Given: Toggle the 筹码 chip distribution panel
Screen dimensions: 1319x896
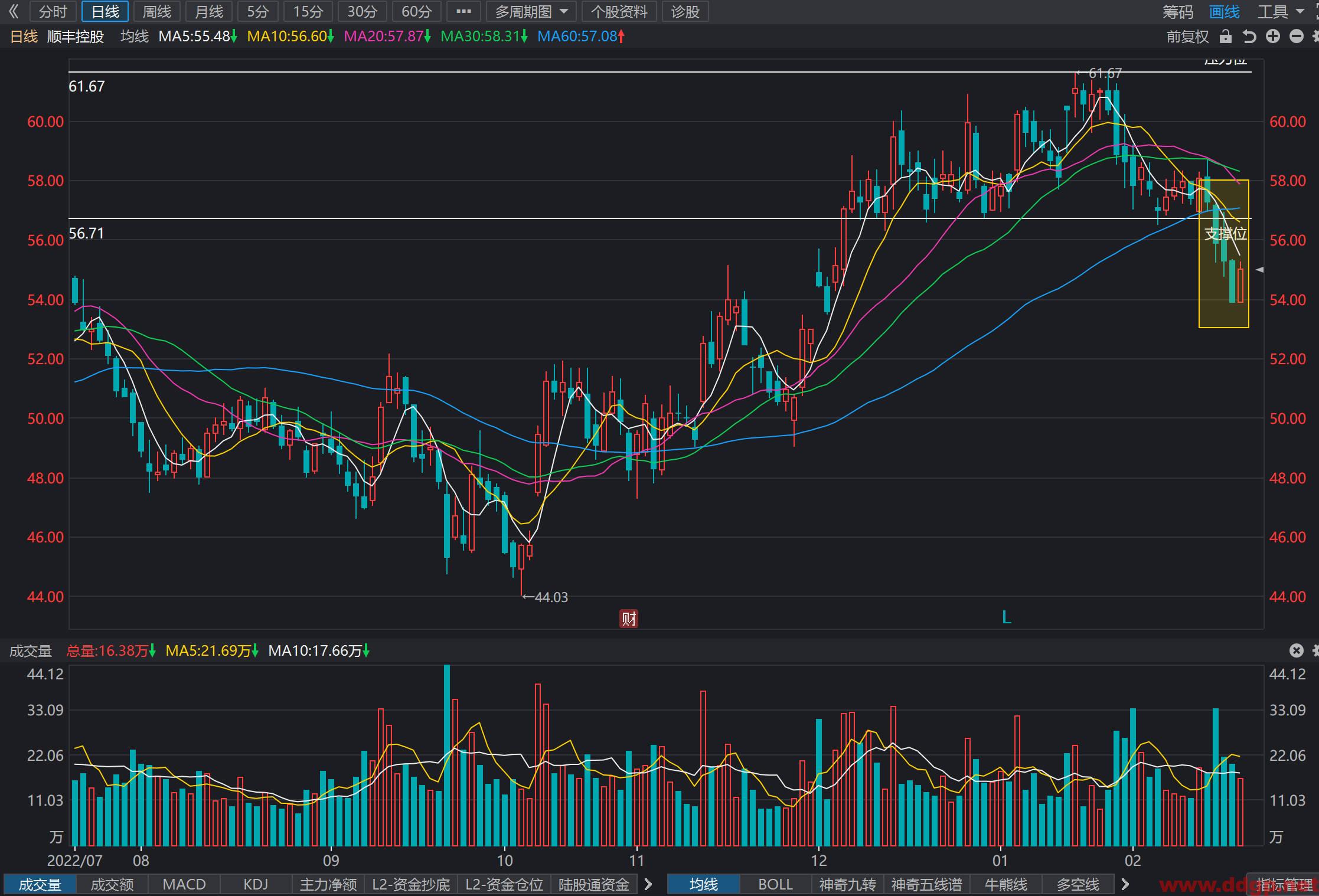Looking at the screenshot, I should point(1178,11).
